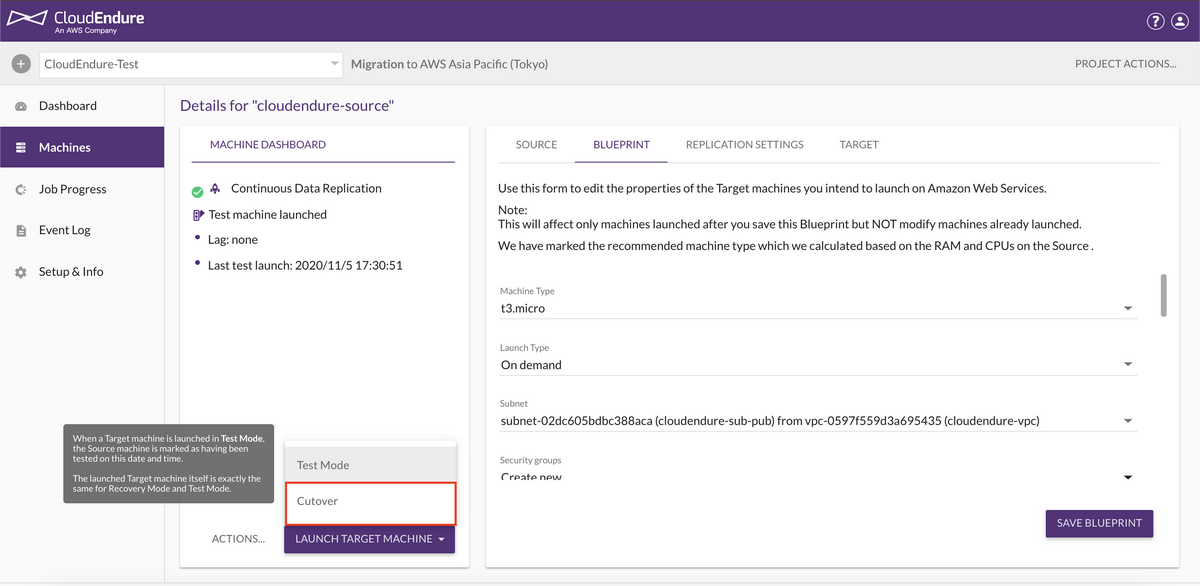Open the ACTIONS... menu
The image size is (1200, 586).
238,539
